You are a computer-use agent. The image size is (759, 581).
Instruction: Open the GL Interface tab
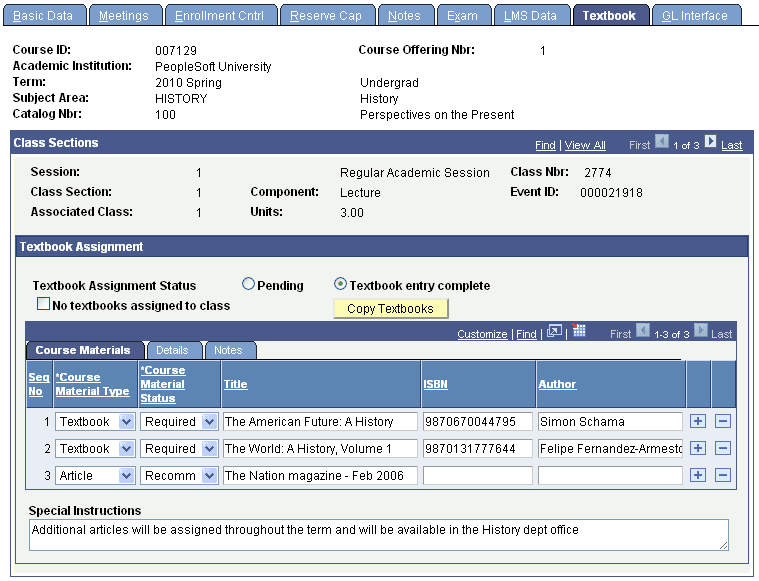pyautogui.click(x=696, y=15)
